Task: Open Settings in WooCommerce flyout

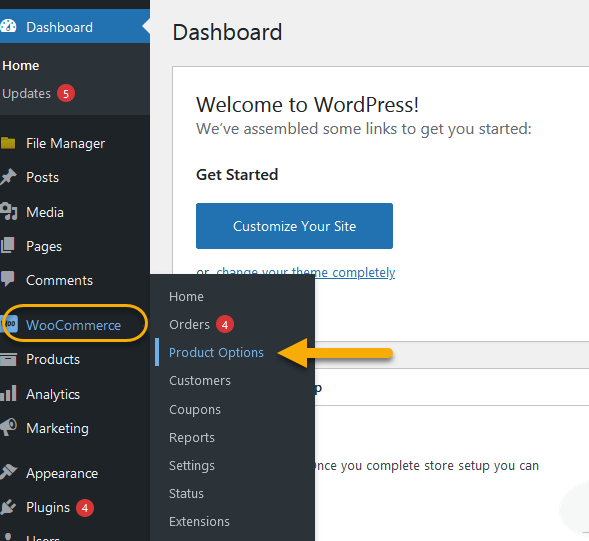Action: [192, 465]
